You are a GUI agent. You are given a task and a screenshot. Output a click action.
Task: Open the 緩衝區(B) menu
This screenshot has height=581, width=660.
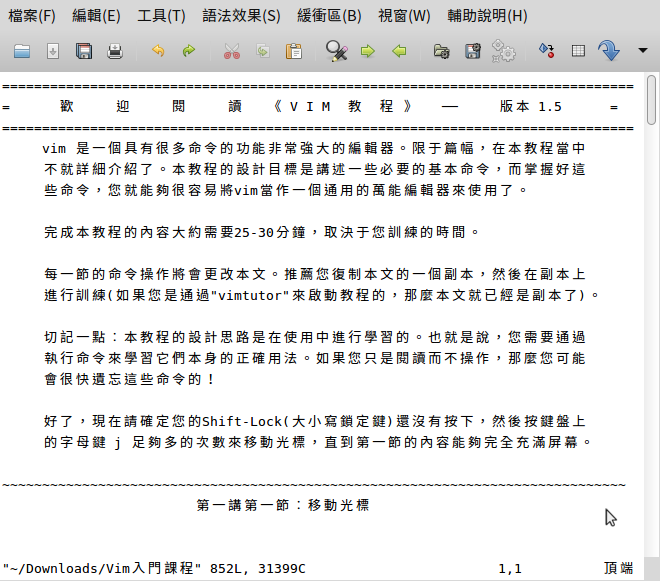point(329,16)
